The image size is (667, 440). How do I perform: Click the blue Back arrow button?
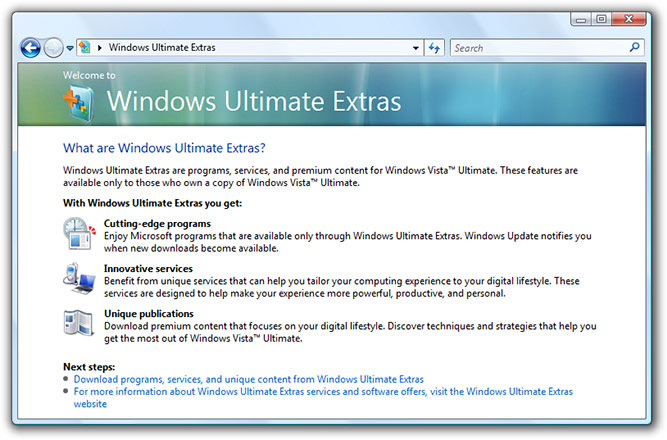(30, 48)
